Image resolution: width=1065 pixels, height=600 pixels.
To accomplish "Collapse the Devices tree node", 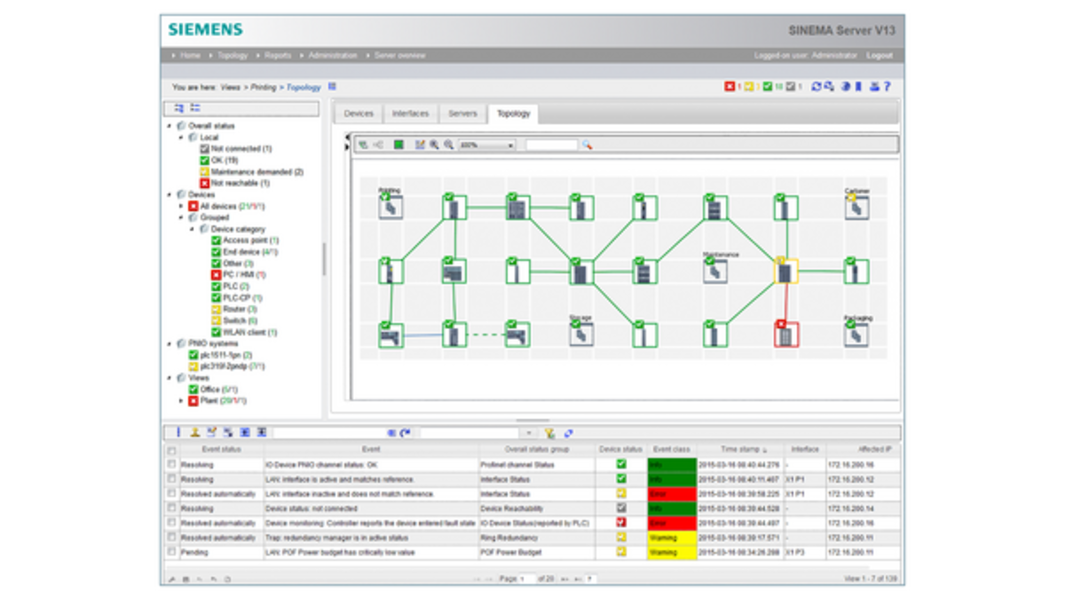I will pyautogui.click(x=170, y=194).
